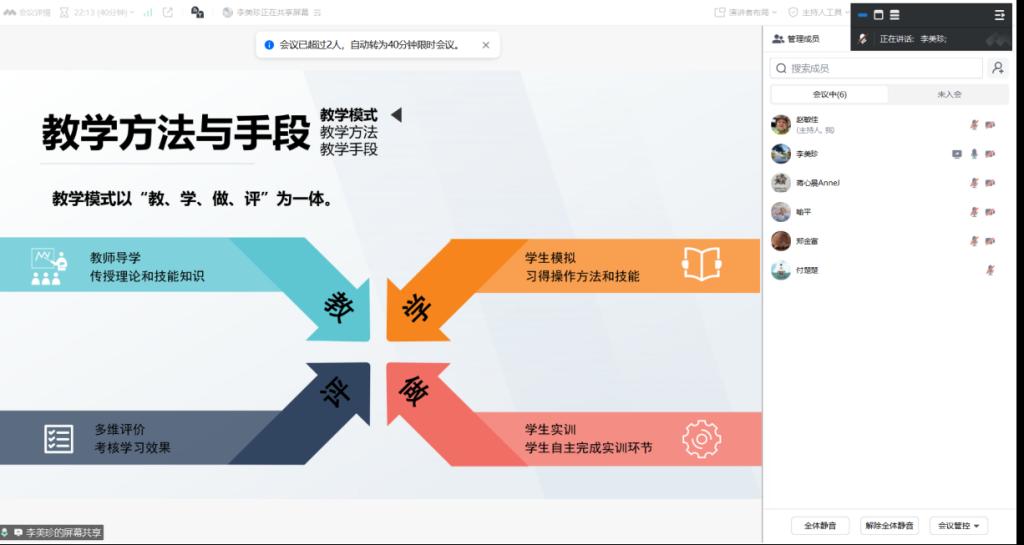Screen dimensions: 1024x545
Task: Click the collapse sidebar icon in floating panel
Action: pos(999,15)
